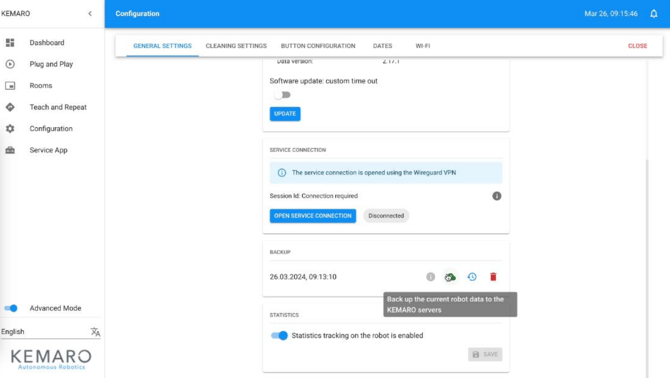The image size is (670, 378).
Task: Disable Advanced Mode switch
Action: coord(11,308)
